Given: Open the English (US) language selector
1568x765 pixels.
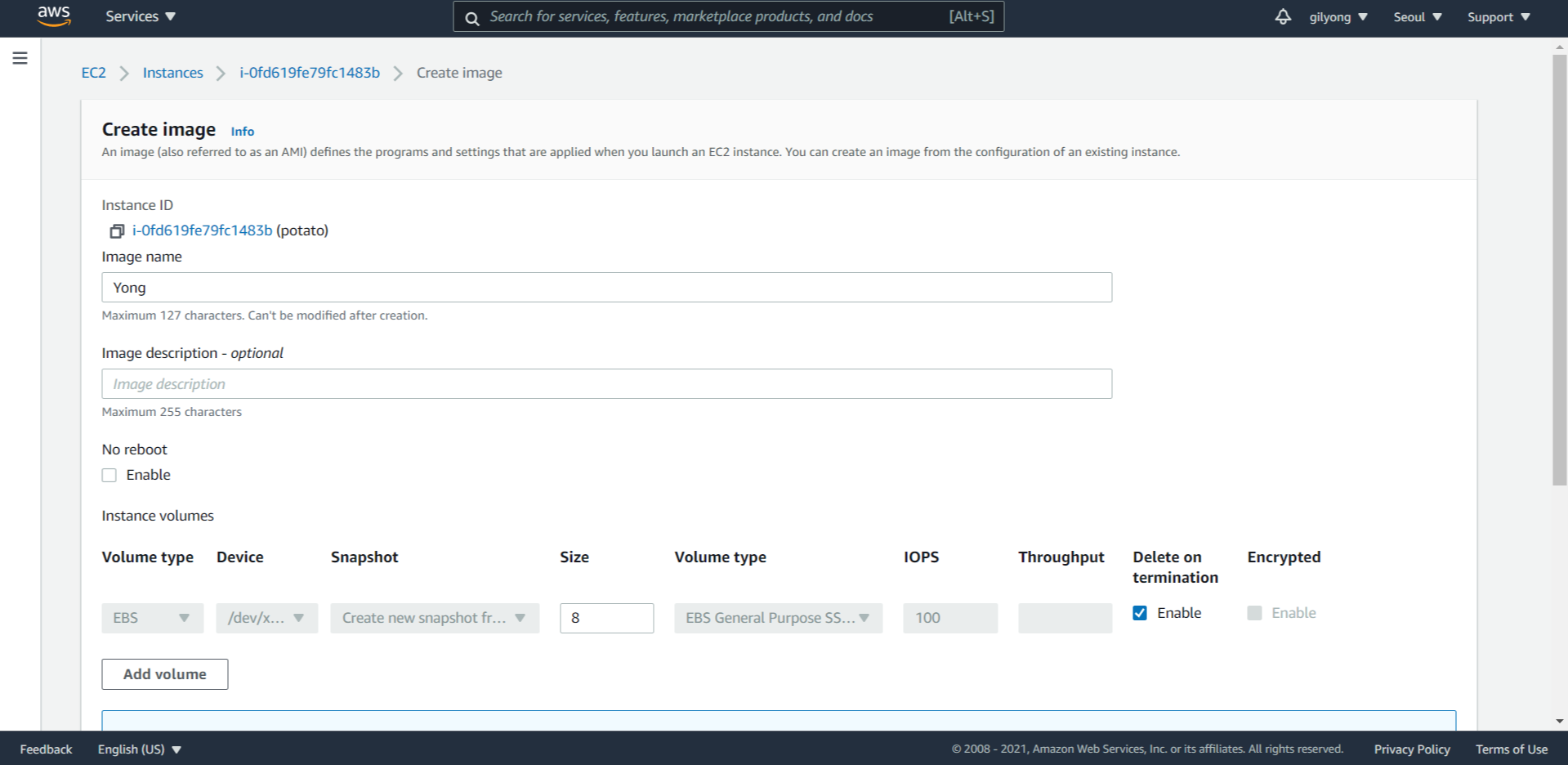Looking at the screenshot, I should pos(140,749).
